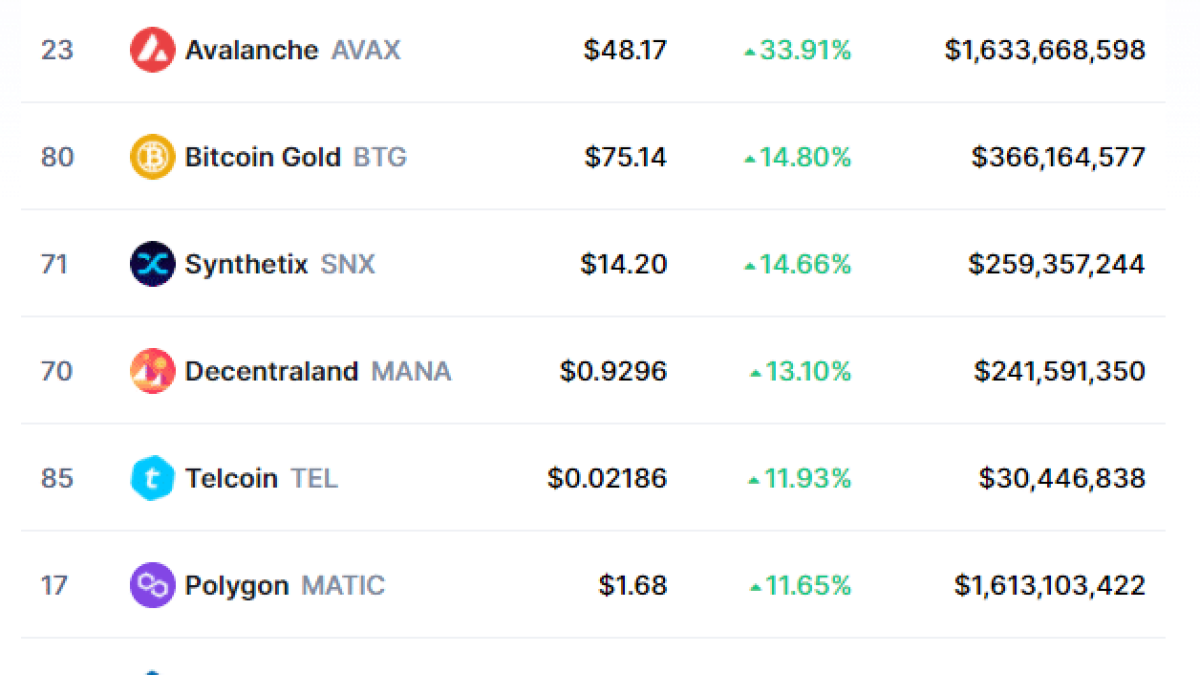The image size is (1200, 675).
Task: Click Polygon's market cap $1,613,103,422
Action: pyautogui.click(x=1049, y=585)
